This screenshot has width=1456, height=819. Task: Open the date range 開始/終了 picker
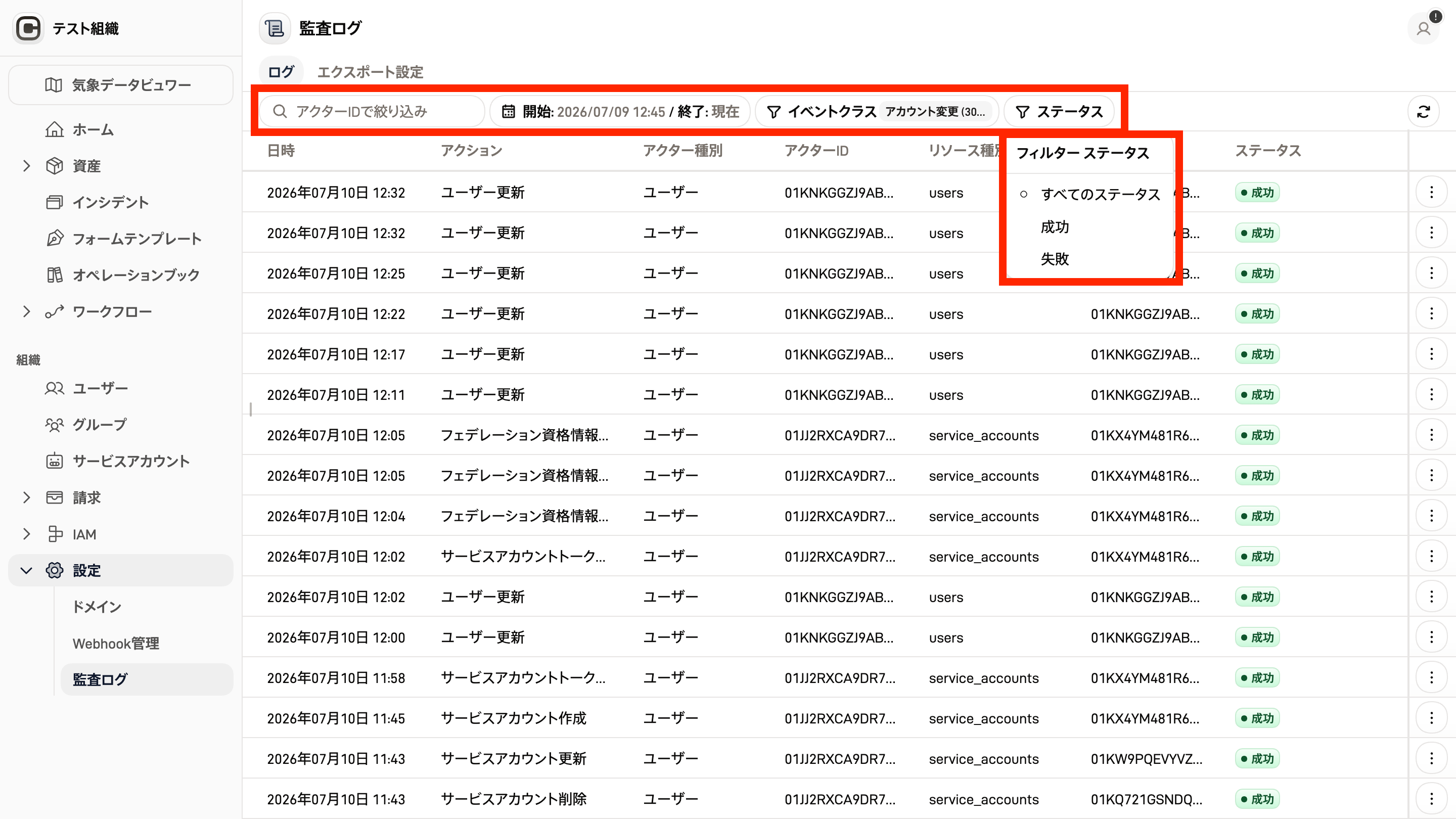coord(620,111)
